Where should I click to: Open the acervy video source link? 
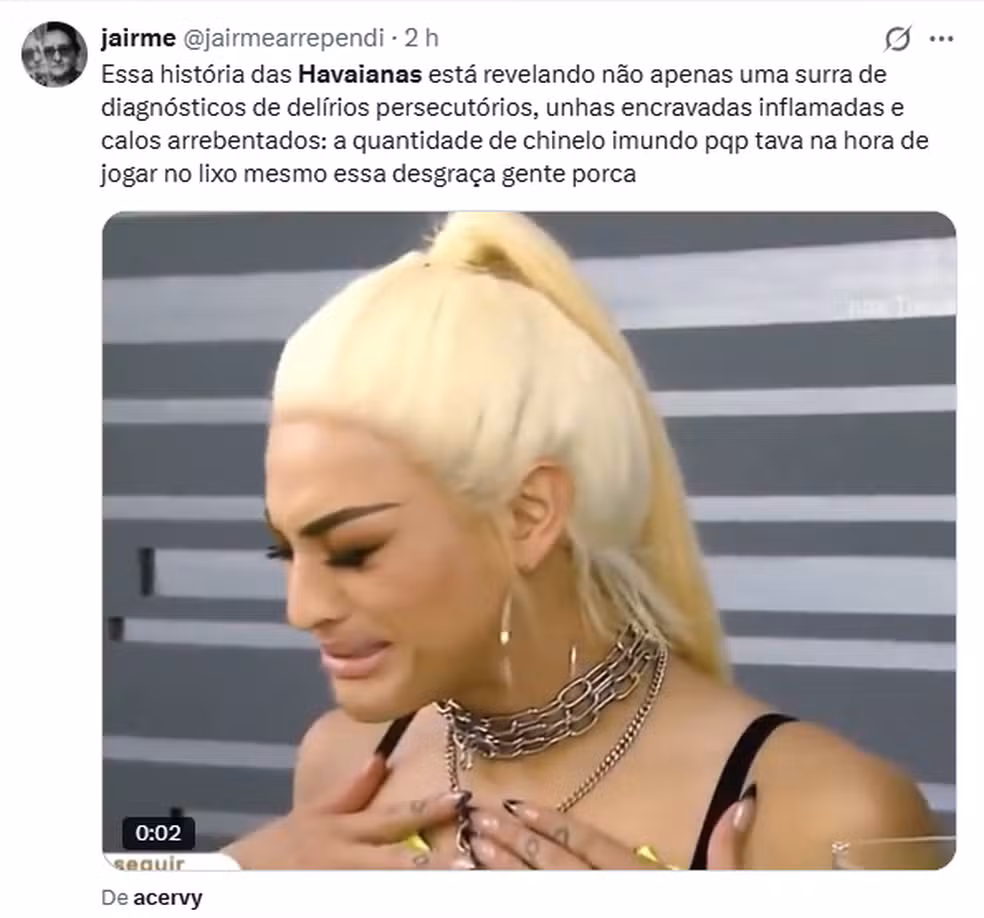168,897
